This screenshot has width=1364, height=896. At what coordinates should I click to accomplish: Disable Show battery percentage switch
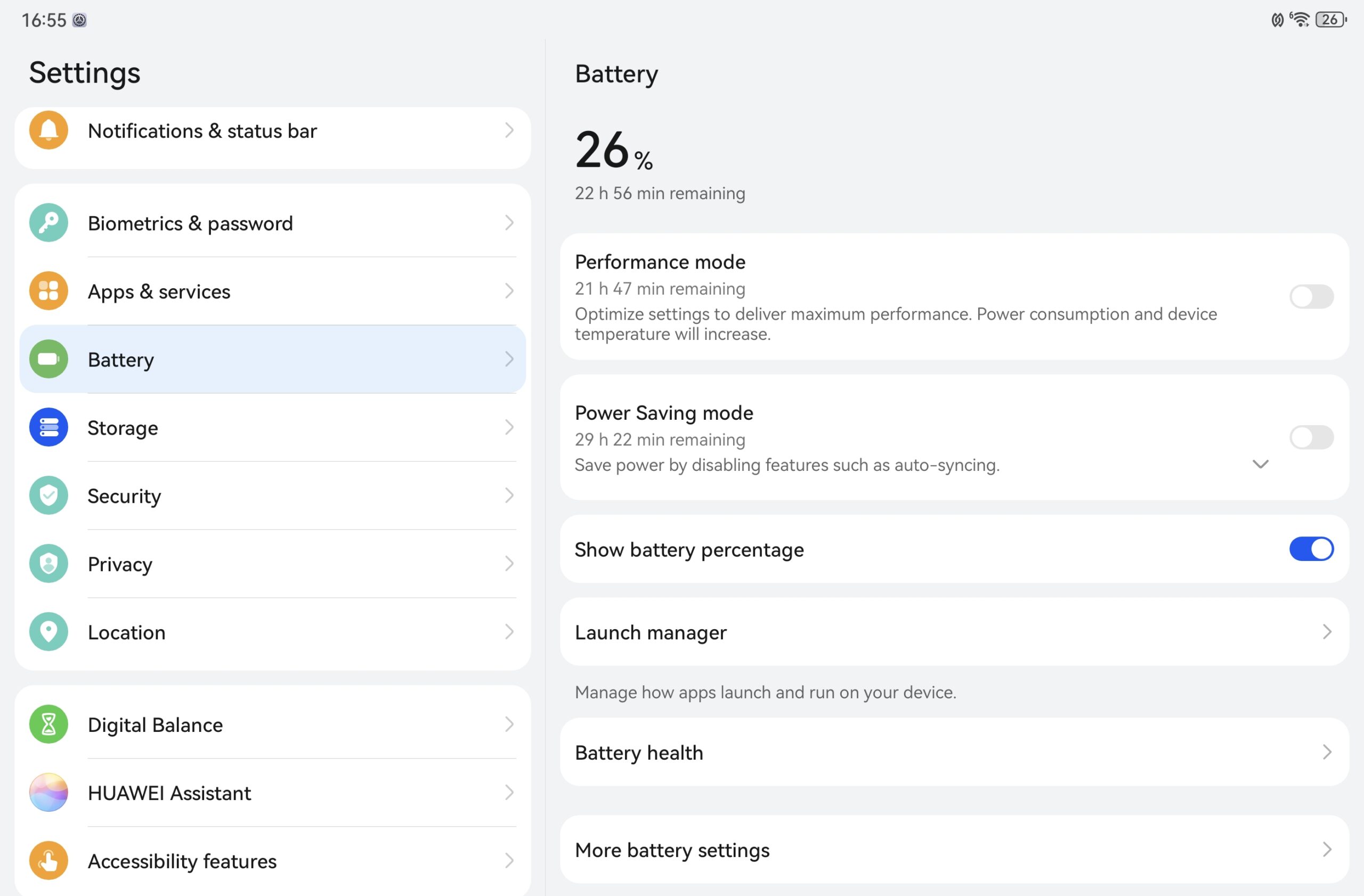coord(1311,549)
